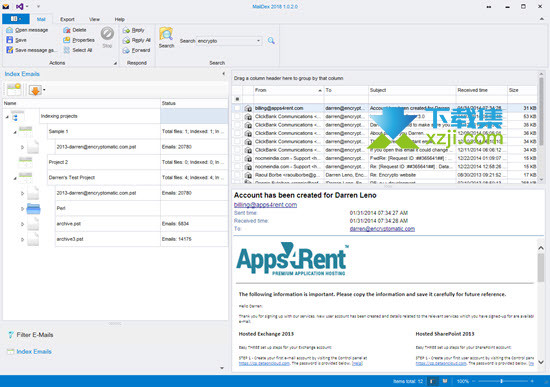Switch to the Export ribbon tab

click(67, 19)
